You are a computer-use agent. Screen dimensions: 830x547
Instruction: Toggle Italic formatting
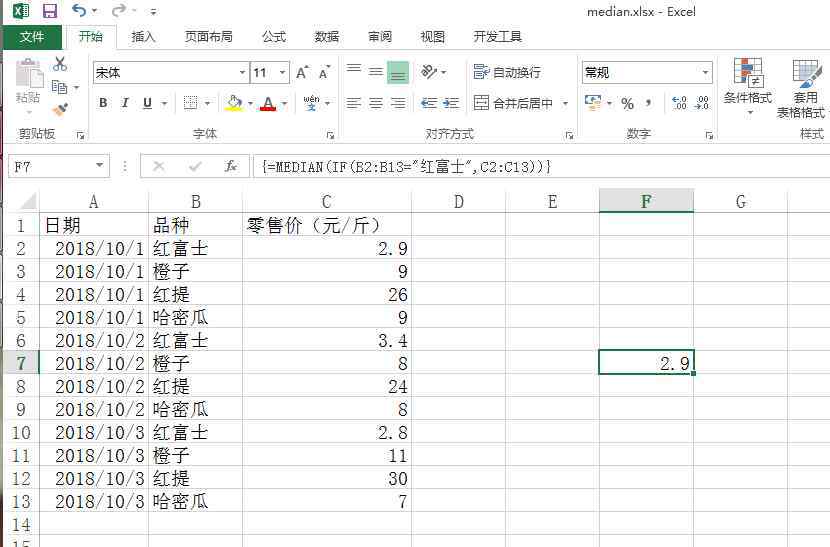click(x=125, y=103)
